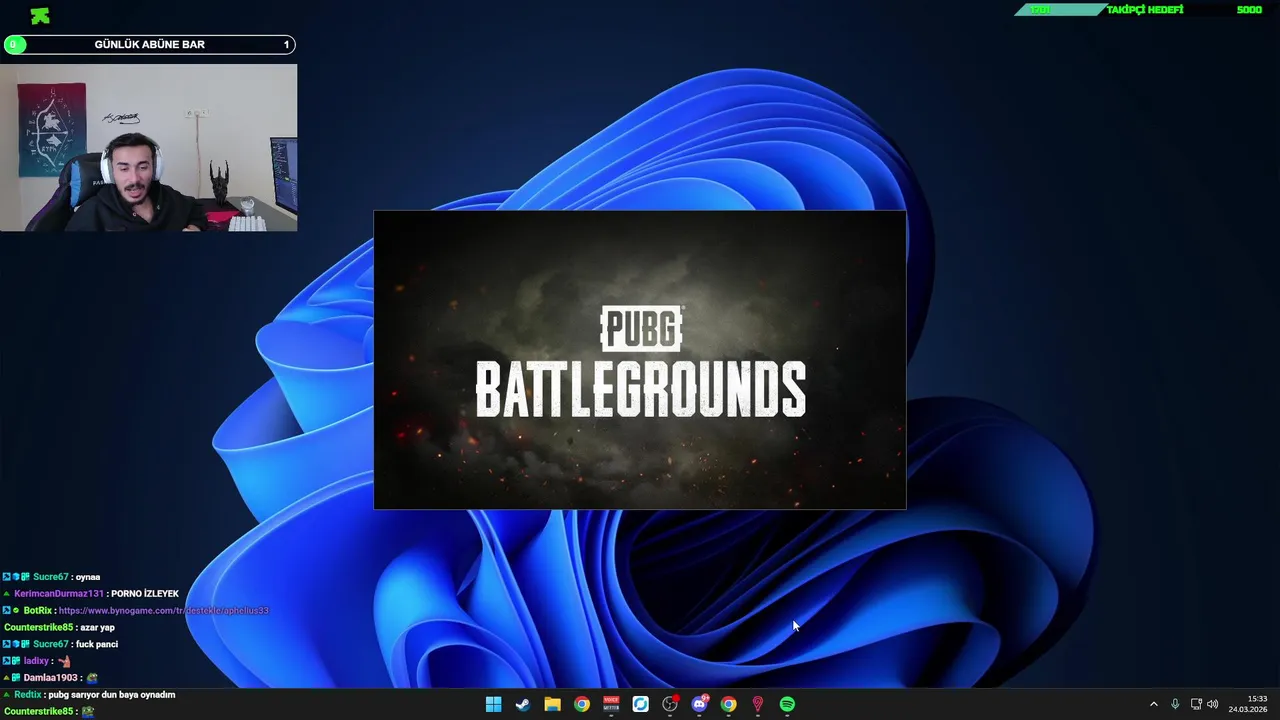Click the BotRix chat username

[37, 610]
